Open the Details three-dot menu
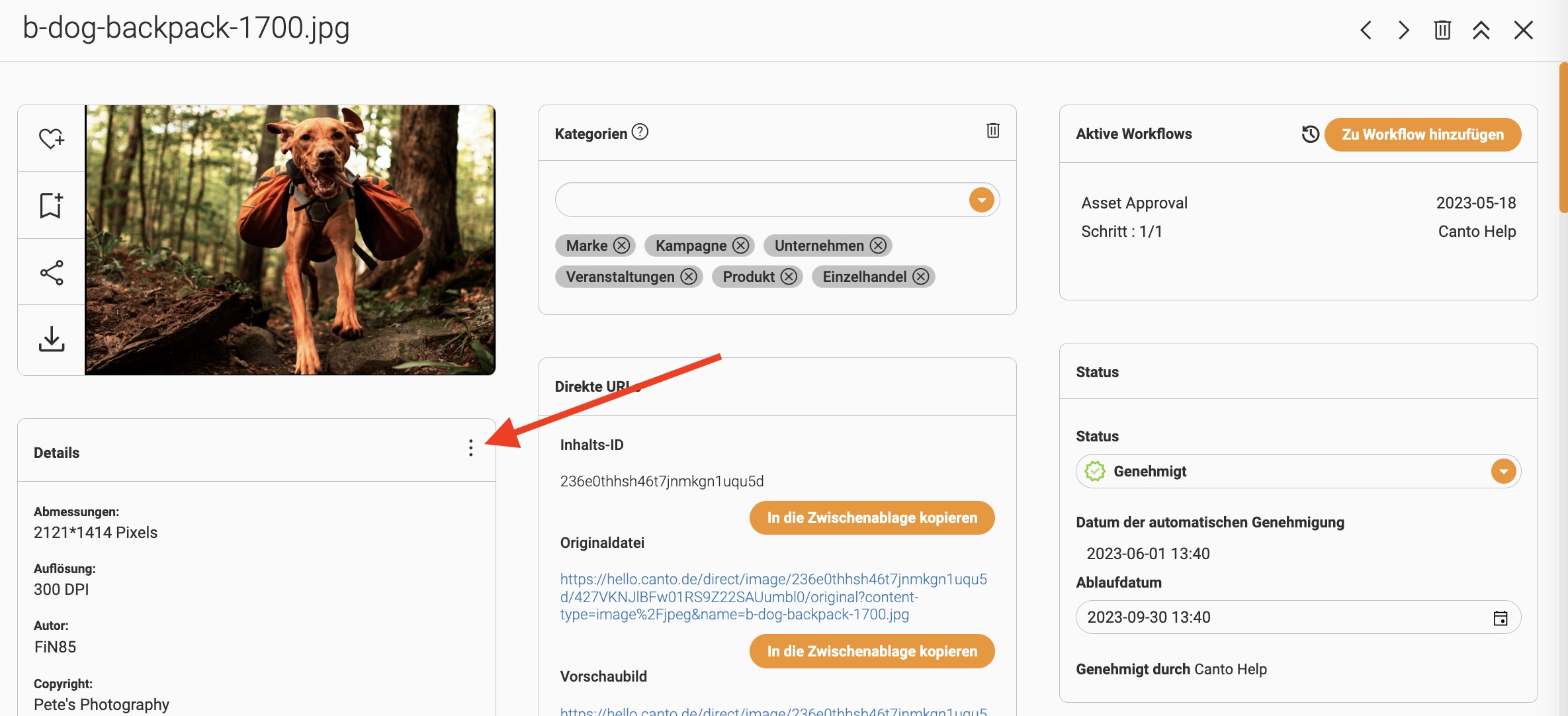Screen dimensions: 1568x716 tap(470, 448)
